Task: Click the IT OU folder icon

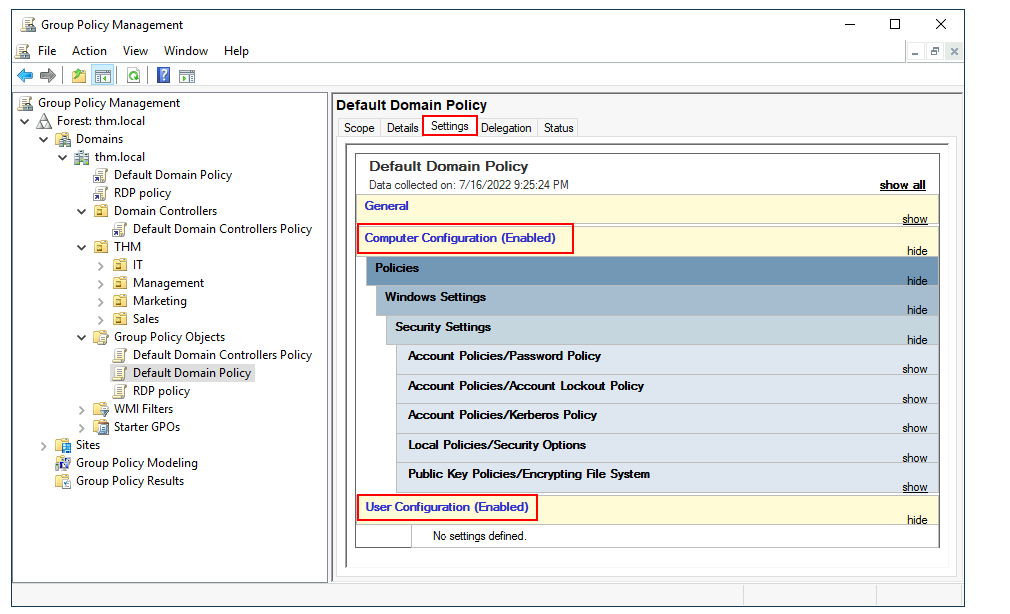Action: coord(120,265)
